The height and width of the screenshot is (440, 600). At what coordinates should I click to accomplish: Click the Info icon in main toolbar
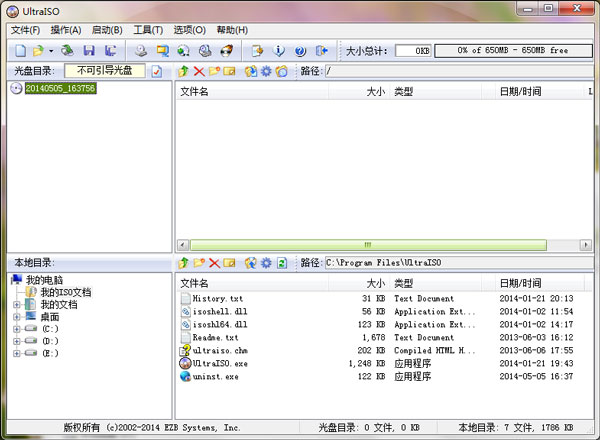pyautogui.click(x=279, y=50)
